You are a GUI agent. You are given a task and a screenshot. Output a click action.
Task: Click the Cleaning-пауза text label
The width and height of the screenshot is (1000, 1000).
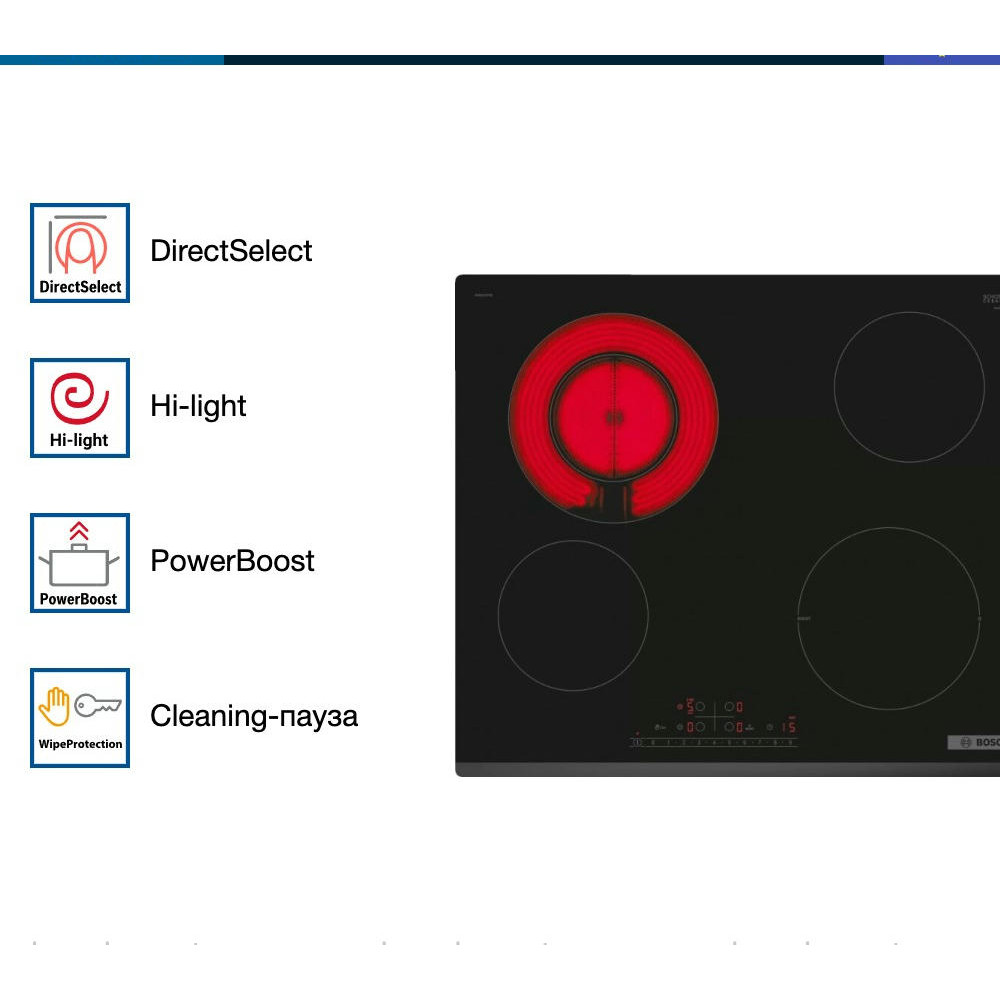pyautogui.click(x=253, y=716)
